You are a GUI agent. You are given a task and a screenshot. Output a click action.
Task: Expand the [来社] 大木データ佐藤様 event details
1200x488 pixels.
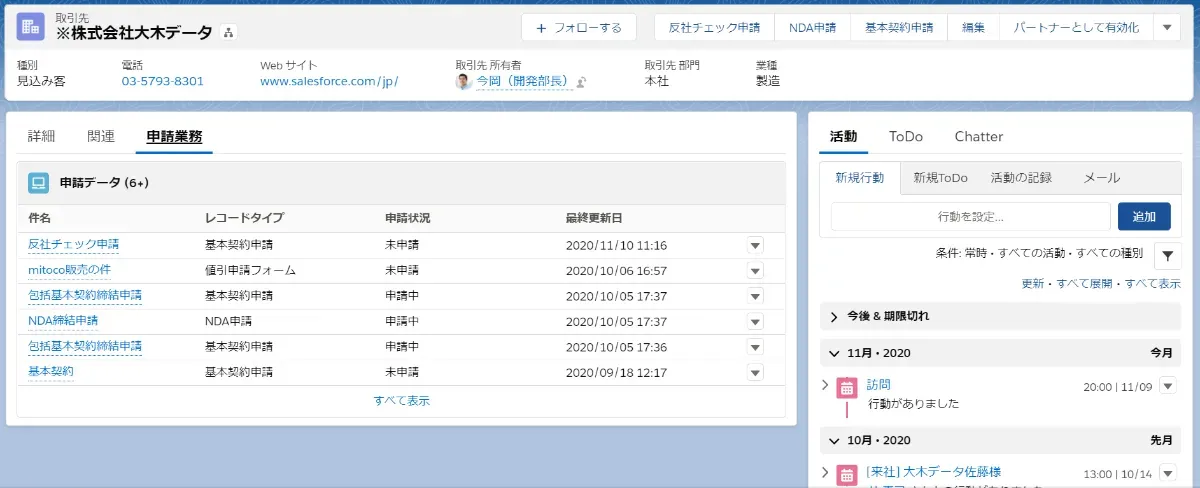pyautogui.click(x=825, y=472)
